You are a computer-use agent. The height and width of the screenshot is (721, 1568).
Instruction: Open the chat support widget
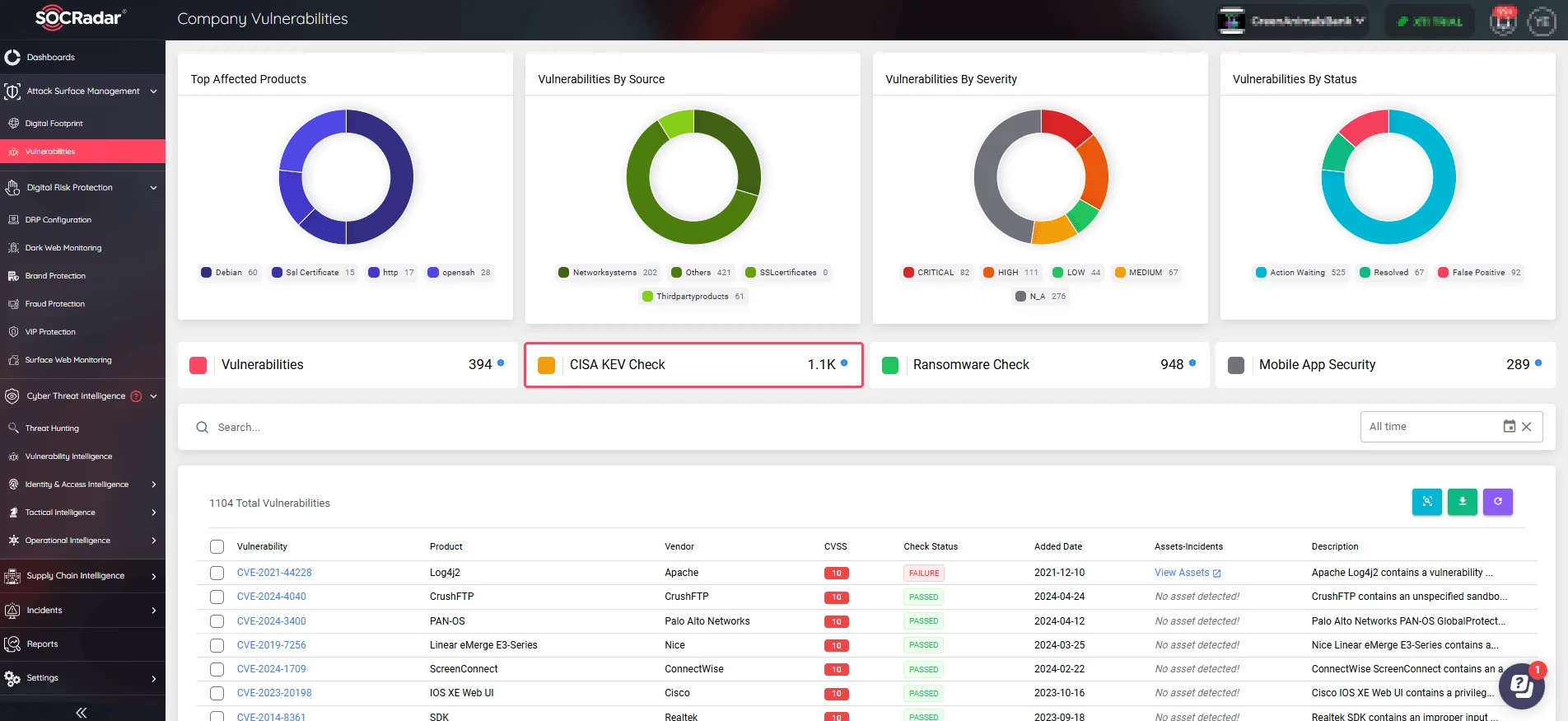1521,686
